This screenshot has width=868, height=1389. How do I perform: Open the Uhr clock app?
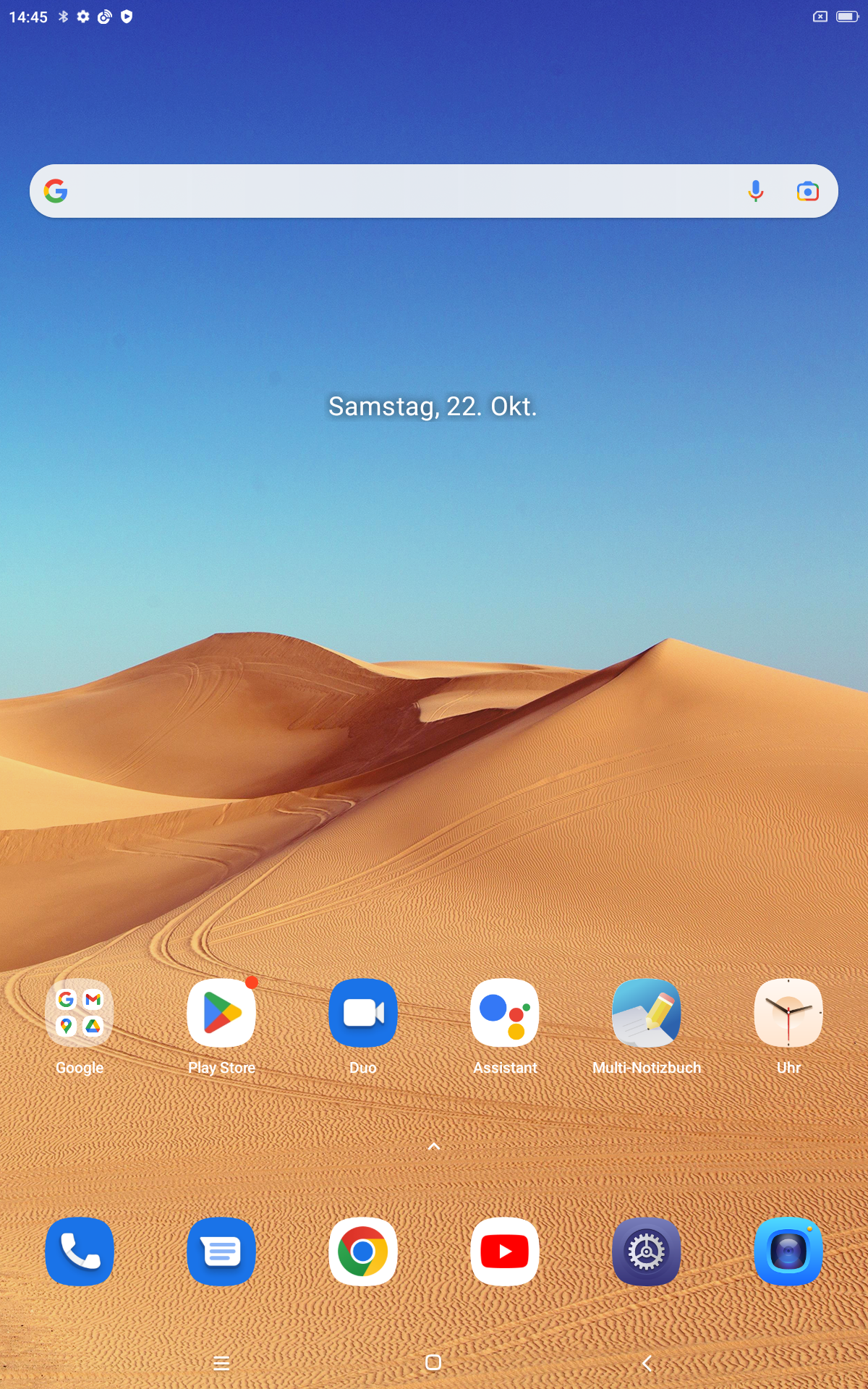point(788,1013)
